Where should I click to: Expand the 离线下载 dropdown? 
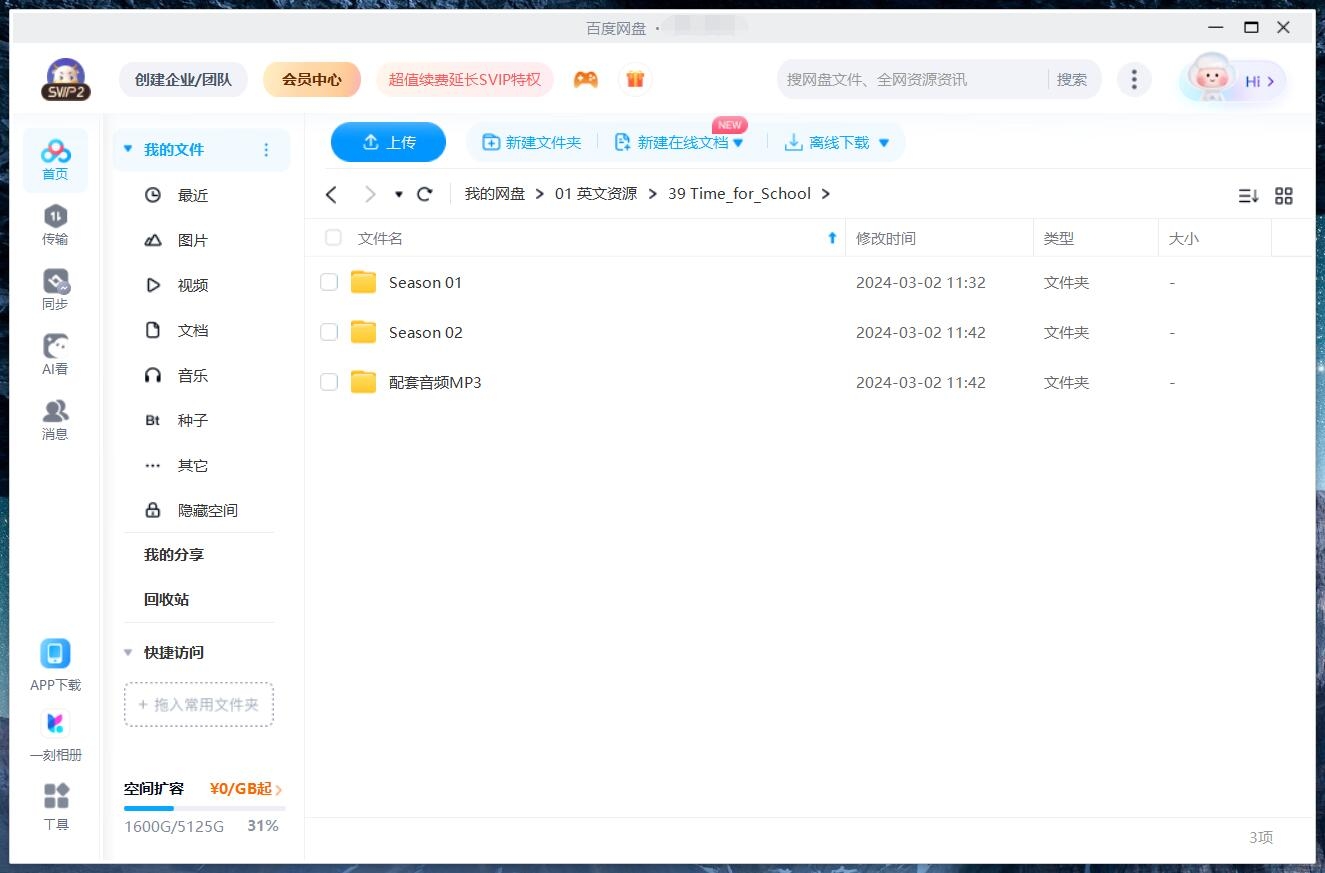(x=884, y=142)
